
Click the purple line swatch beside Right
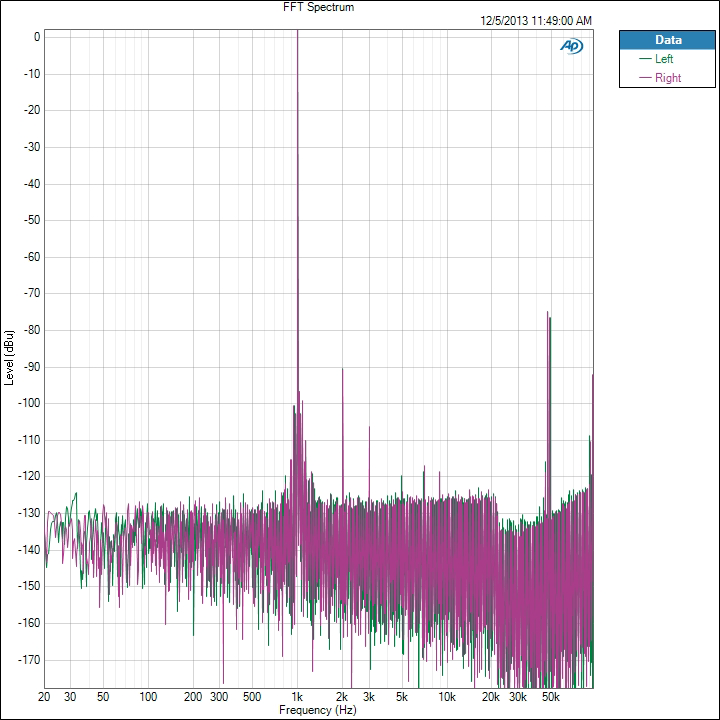643,78
